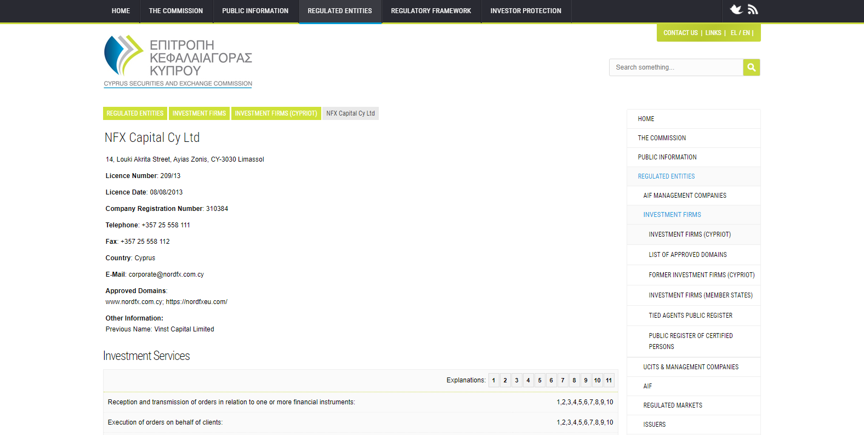Viewport: 864px width, 435px height.
Task: Open INVESTMENT FIRMS (MEMBER STATES)
Action: point(694,296)
